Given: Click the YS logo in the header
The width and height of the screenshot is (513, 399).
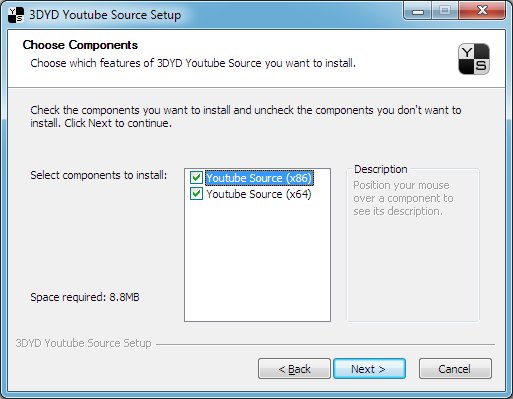Looking at the screenshot, I should tap(474, 59).
